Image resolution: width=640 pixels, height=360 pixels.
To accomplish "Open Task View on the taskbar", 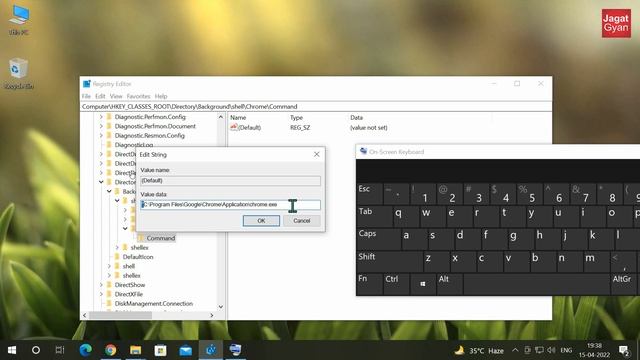I will coord(60,350).
